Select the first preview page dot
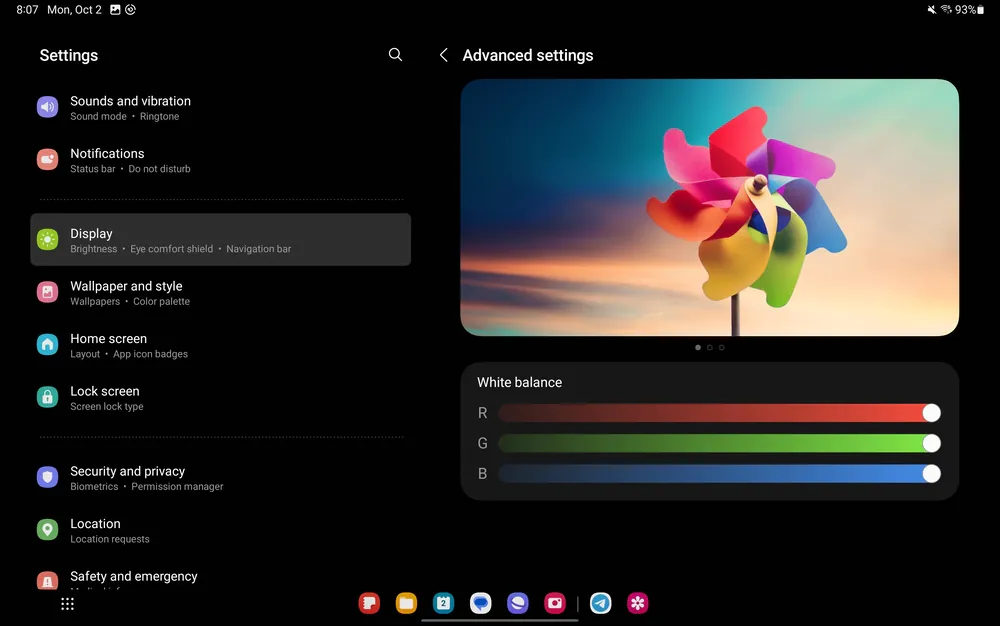1000x626 pixels. [698, 347]
